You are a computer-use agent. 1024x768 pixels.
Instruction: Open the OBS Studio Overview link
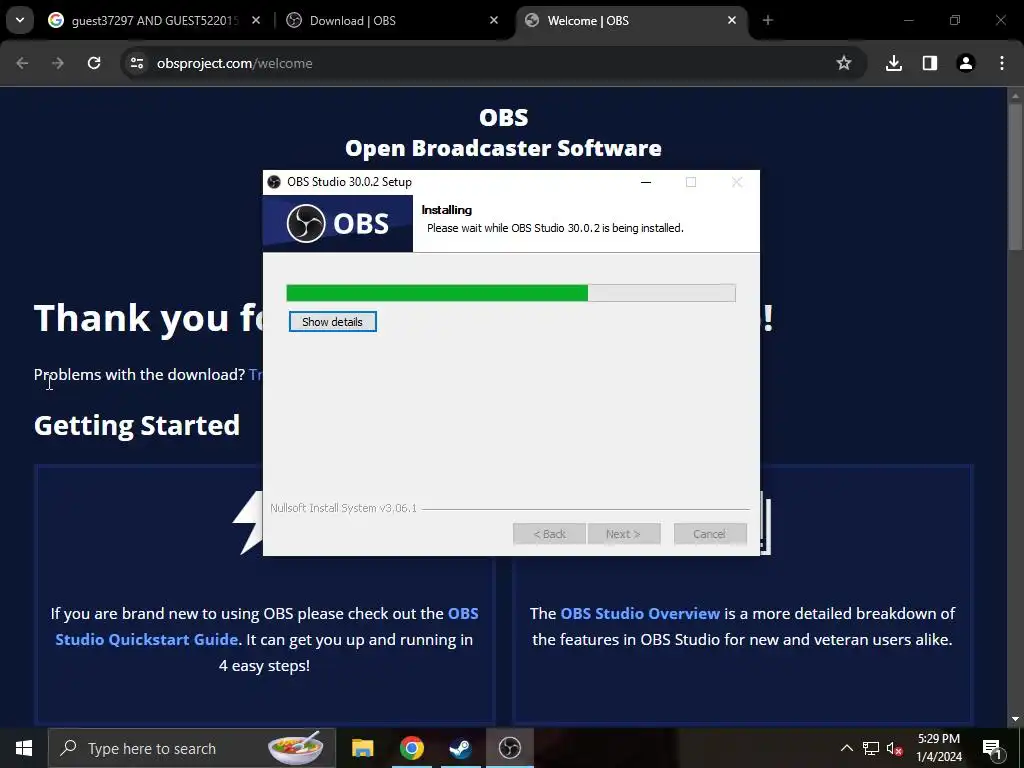point(640,614)
